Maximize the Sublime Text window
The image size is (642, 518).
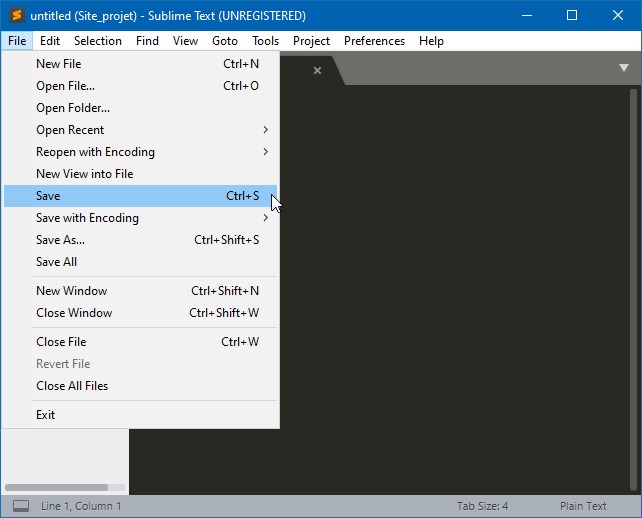coord(572,16)
